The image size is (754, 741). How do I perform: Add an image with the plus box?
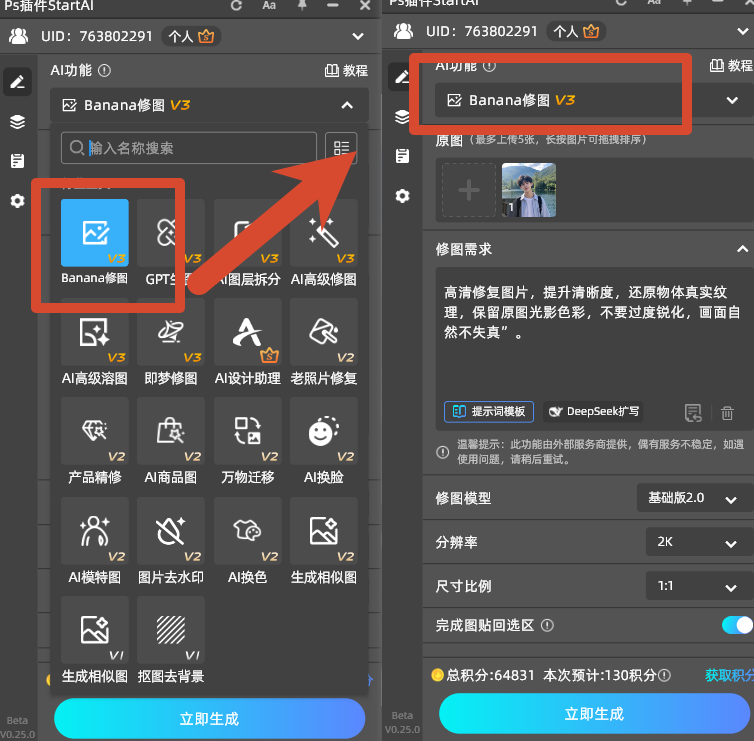(x=469, y=190)
